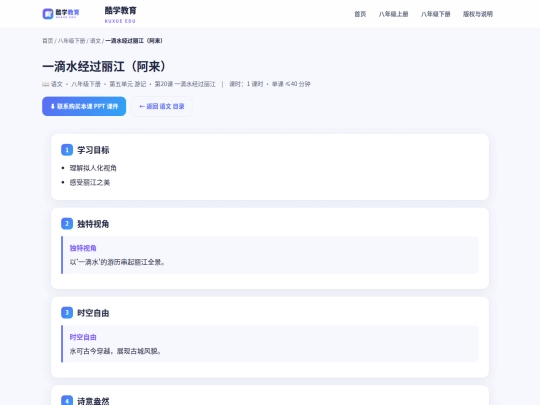
Task: Open the 版权与说明 nav item
Action: coord(478,14)
